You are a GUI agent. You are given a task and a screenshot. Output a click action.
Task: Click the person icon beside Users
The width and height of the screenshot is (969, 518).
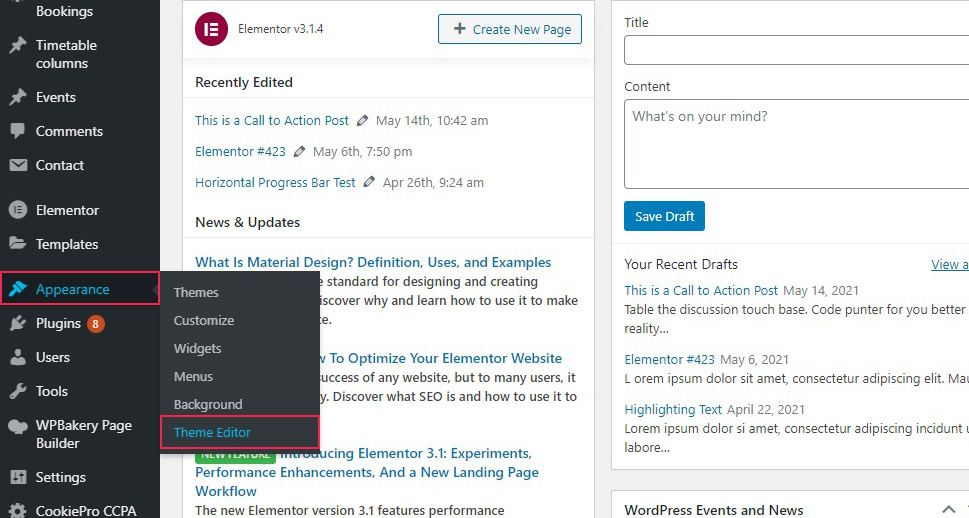pyautogui.click(x=18, y=357)
